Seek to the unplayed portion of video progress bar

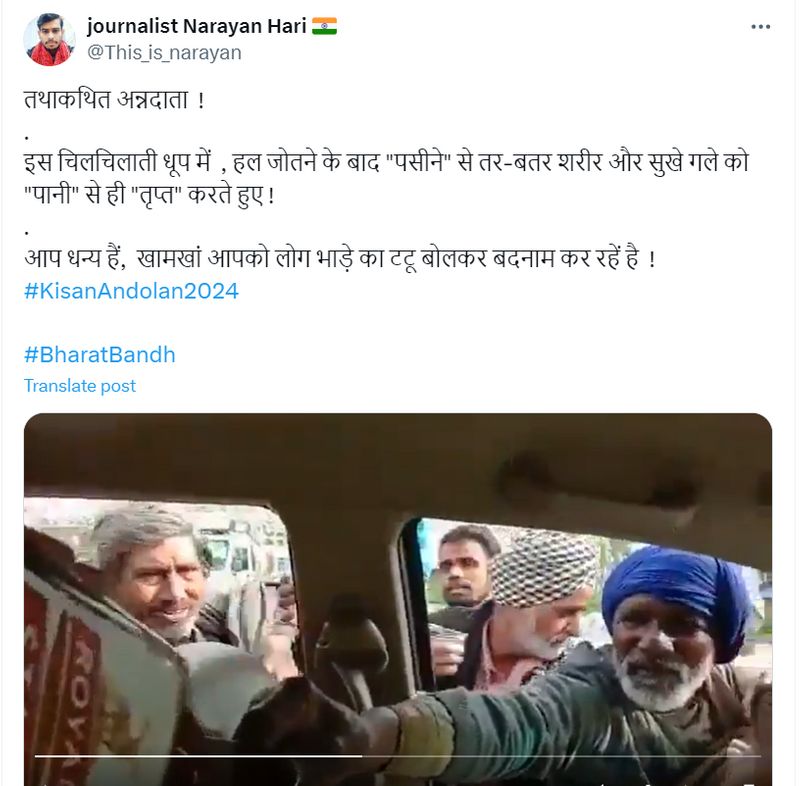click(x=561, y=756)
